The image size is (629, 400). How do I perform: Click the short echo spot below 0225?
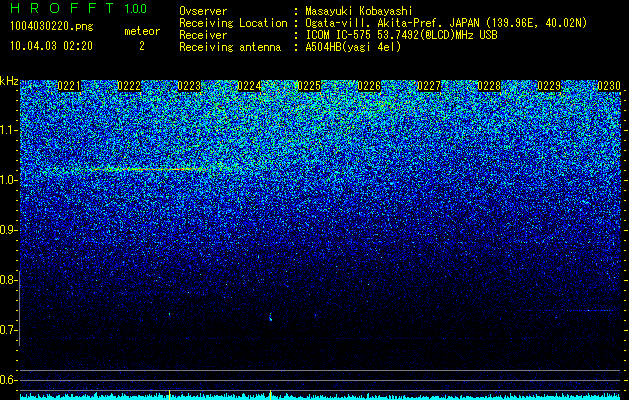270,317
